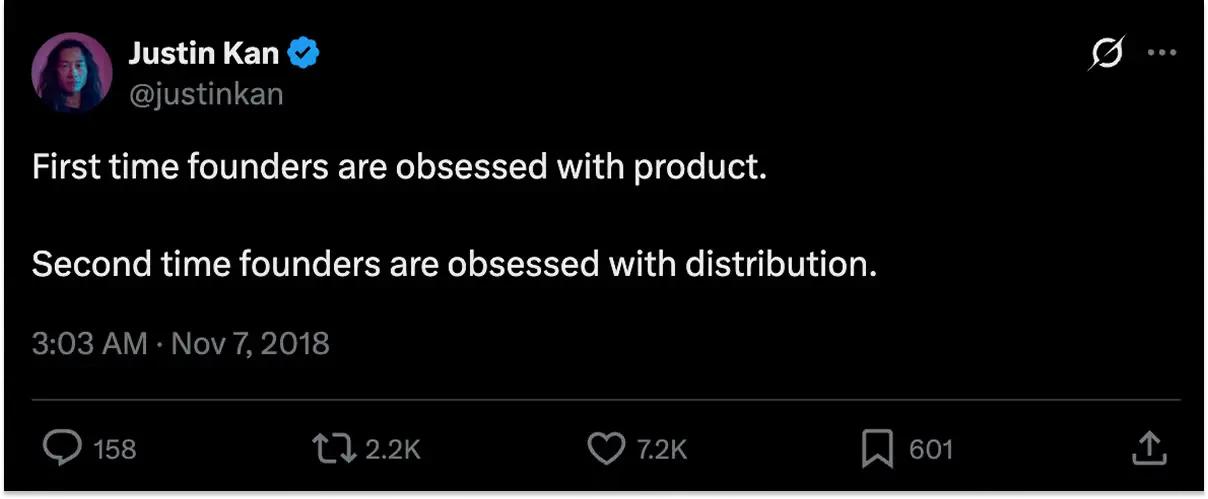Like the tweet with the heart icon
Screen dimensions: 1208x499
pyautogui.click(x=605, y=449)
